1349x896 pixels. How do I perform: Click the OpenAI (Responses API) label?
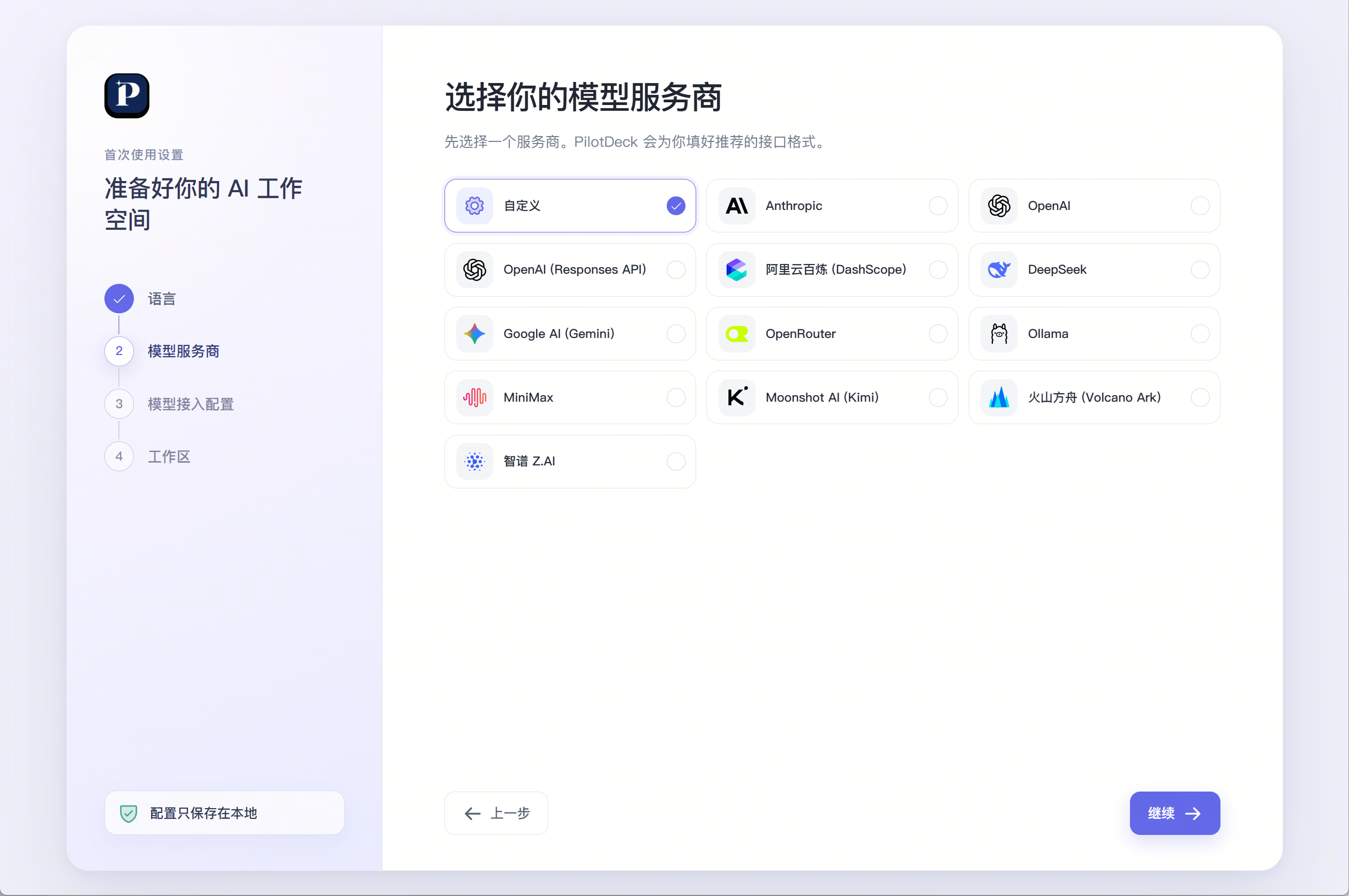point(575,270)
